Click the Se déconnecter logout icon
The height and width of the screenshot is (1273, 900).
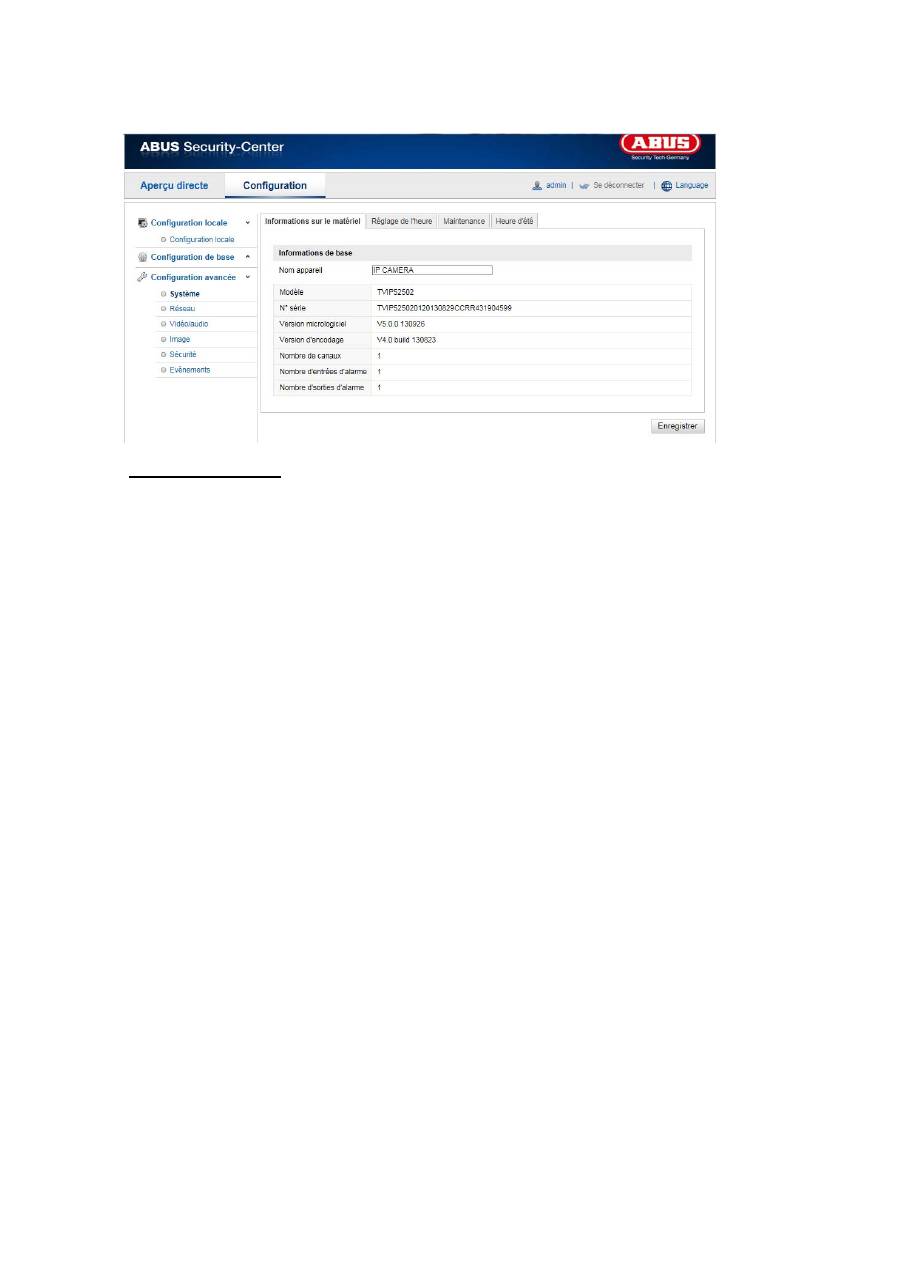[x=584, y=186]
